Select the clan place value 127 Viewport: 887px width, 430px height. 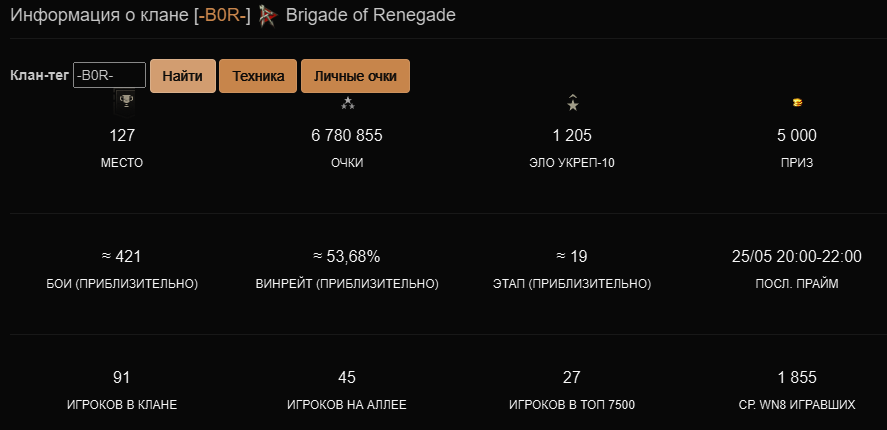click(122, 136)
